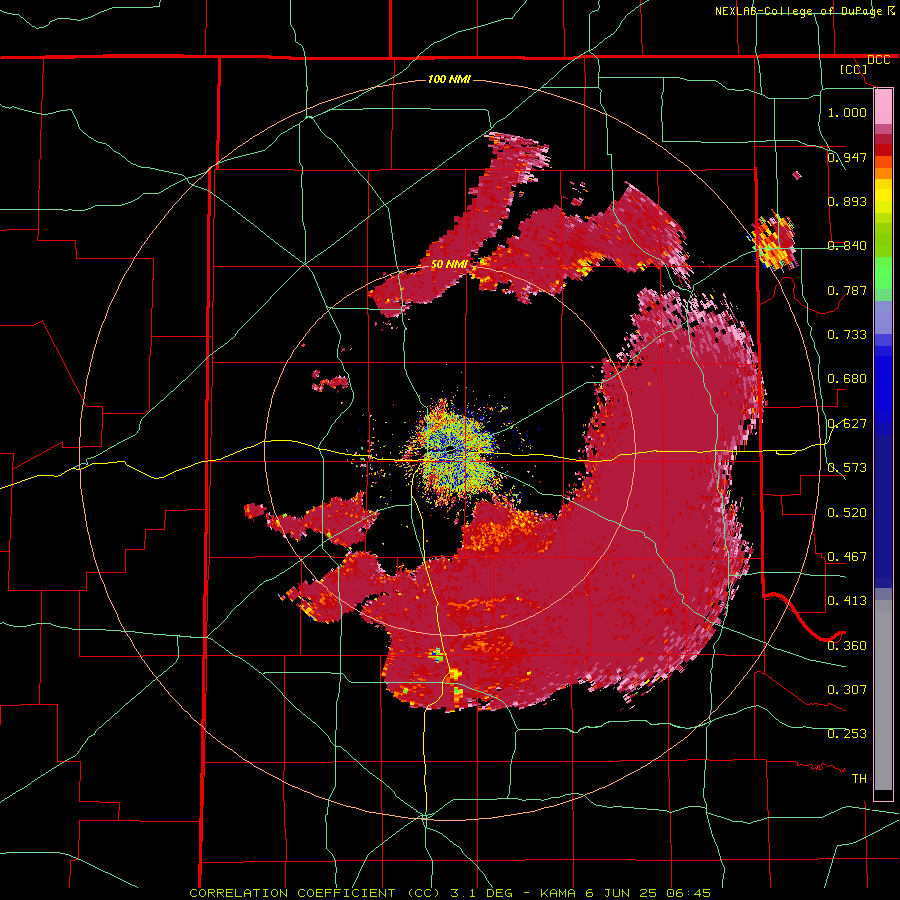The height and width of the screenshot is (900, 900).
Task: Click the 0.947 scale value
Action: click(x=847, y=157)
